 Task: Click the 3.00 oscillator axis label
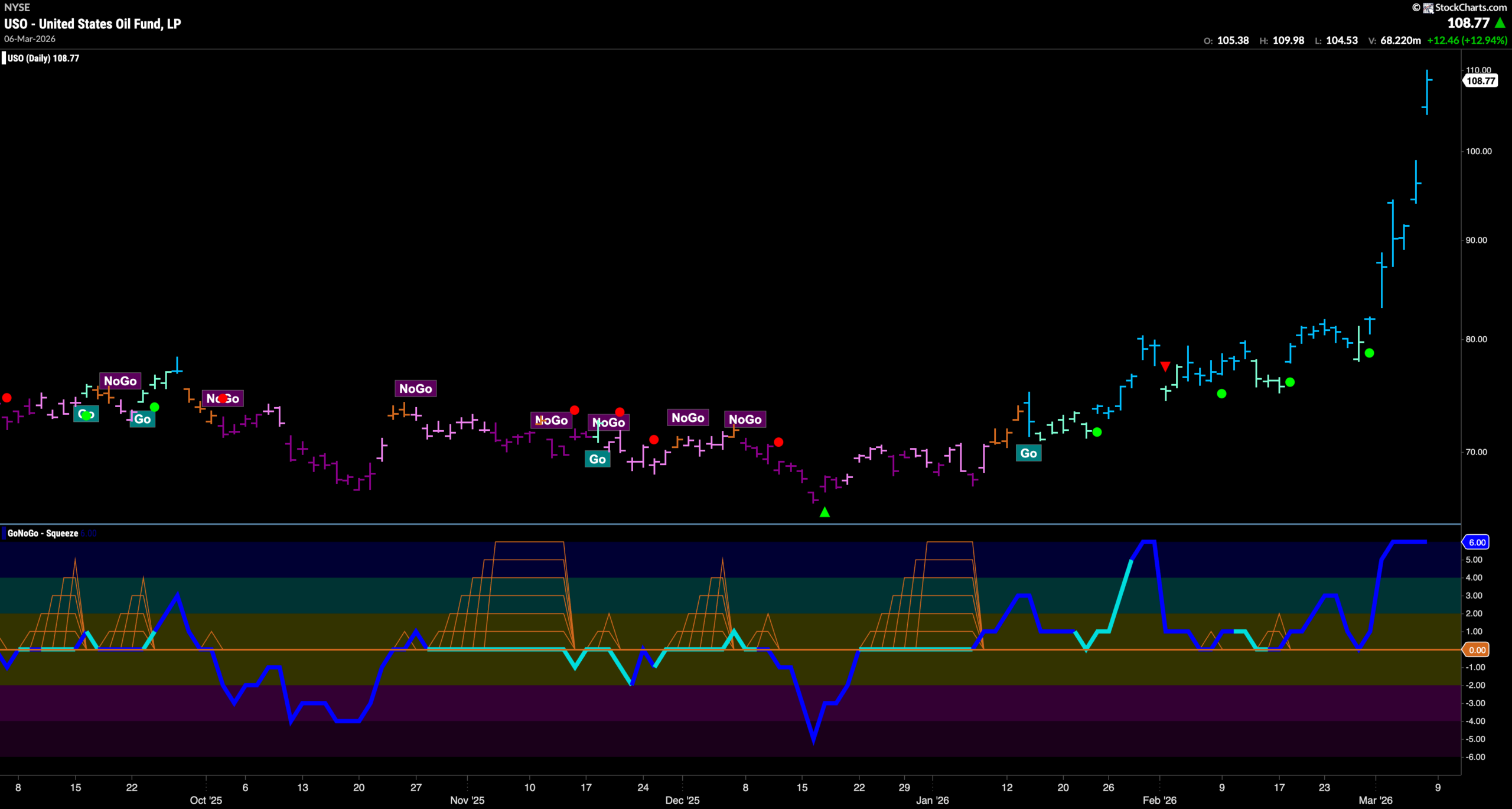1474,596
